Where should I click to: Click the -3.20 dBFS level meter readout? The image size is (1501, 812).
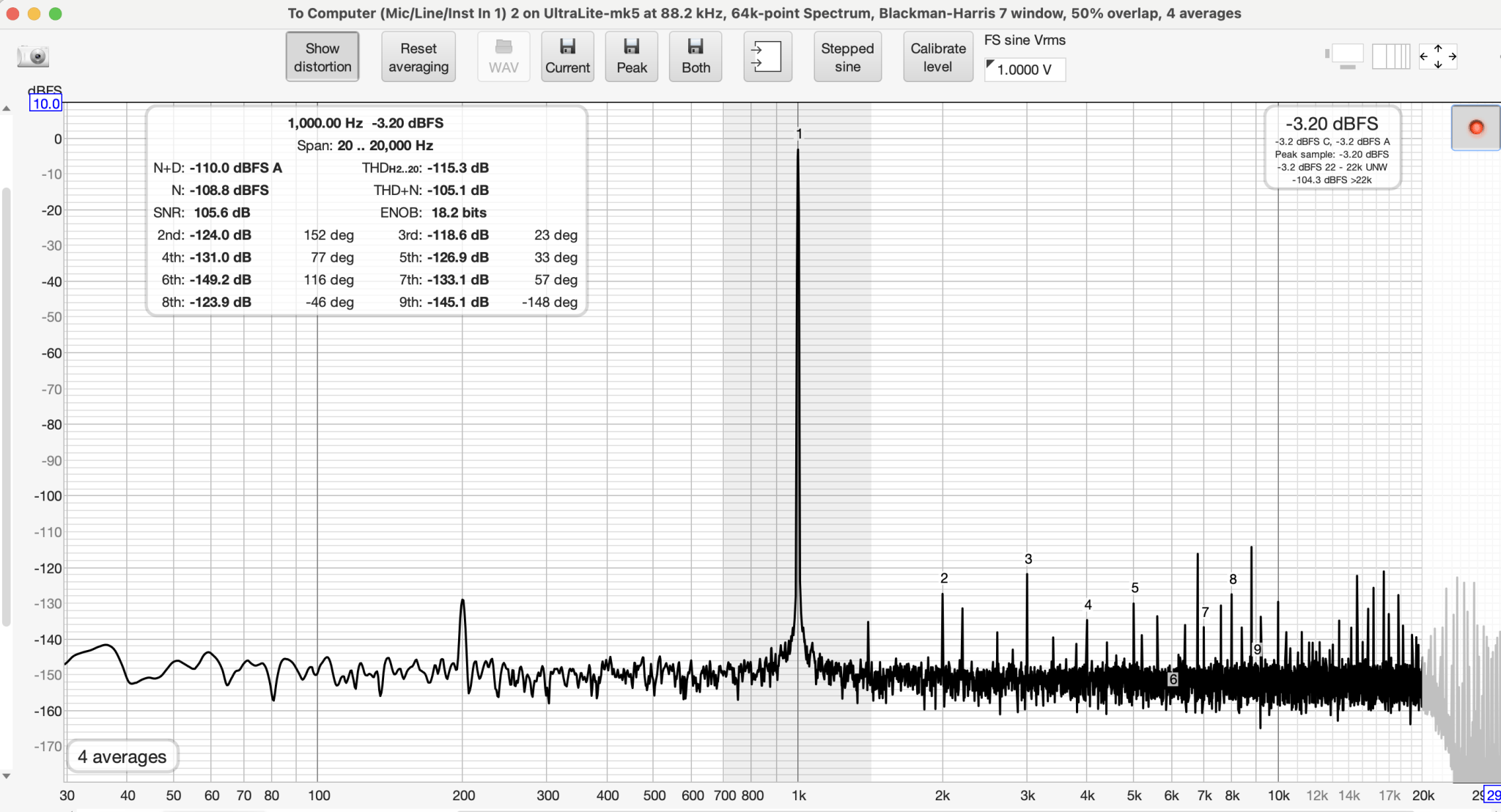point(1332,124)
